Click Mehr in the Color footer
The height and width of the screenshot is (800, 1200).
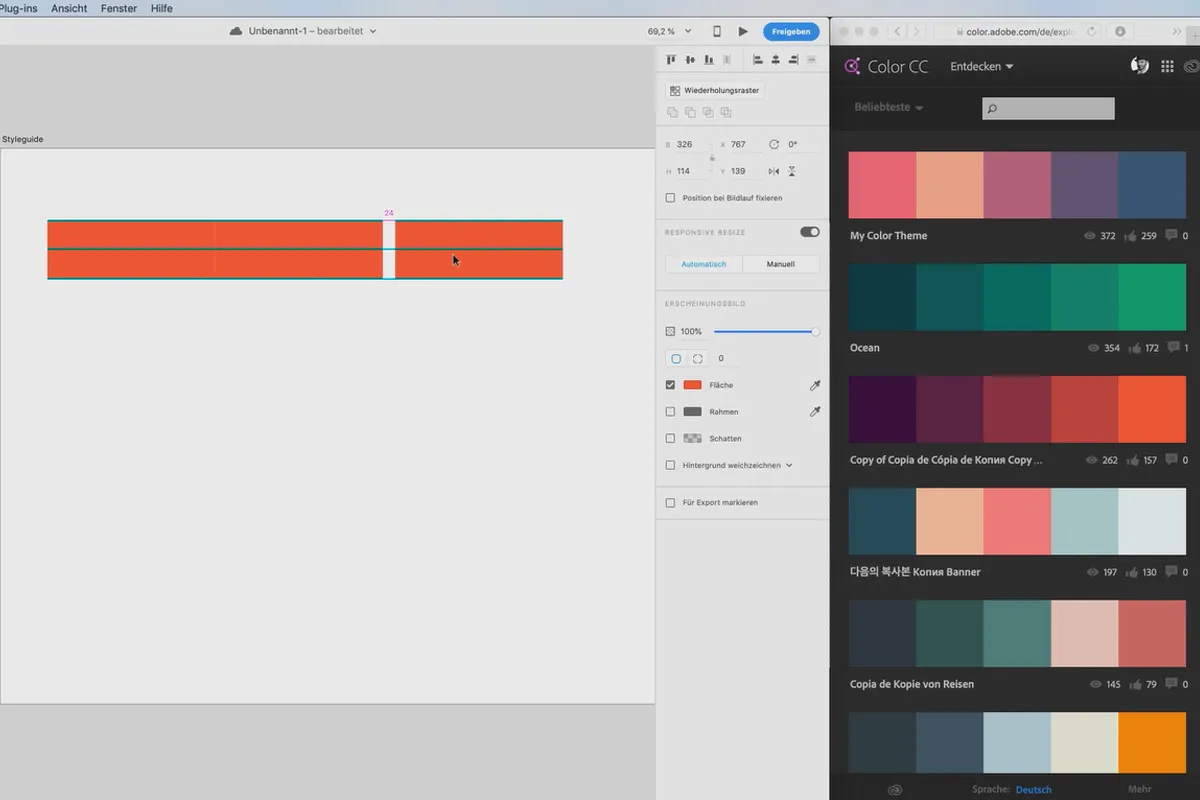(1140, 789)
